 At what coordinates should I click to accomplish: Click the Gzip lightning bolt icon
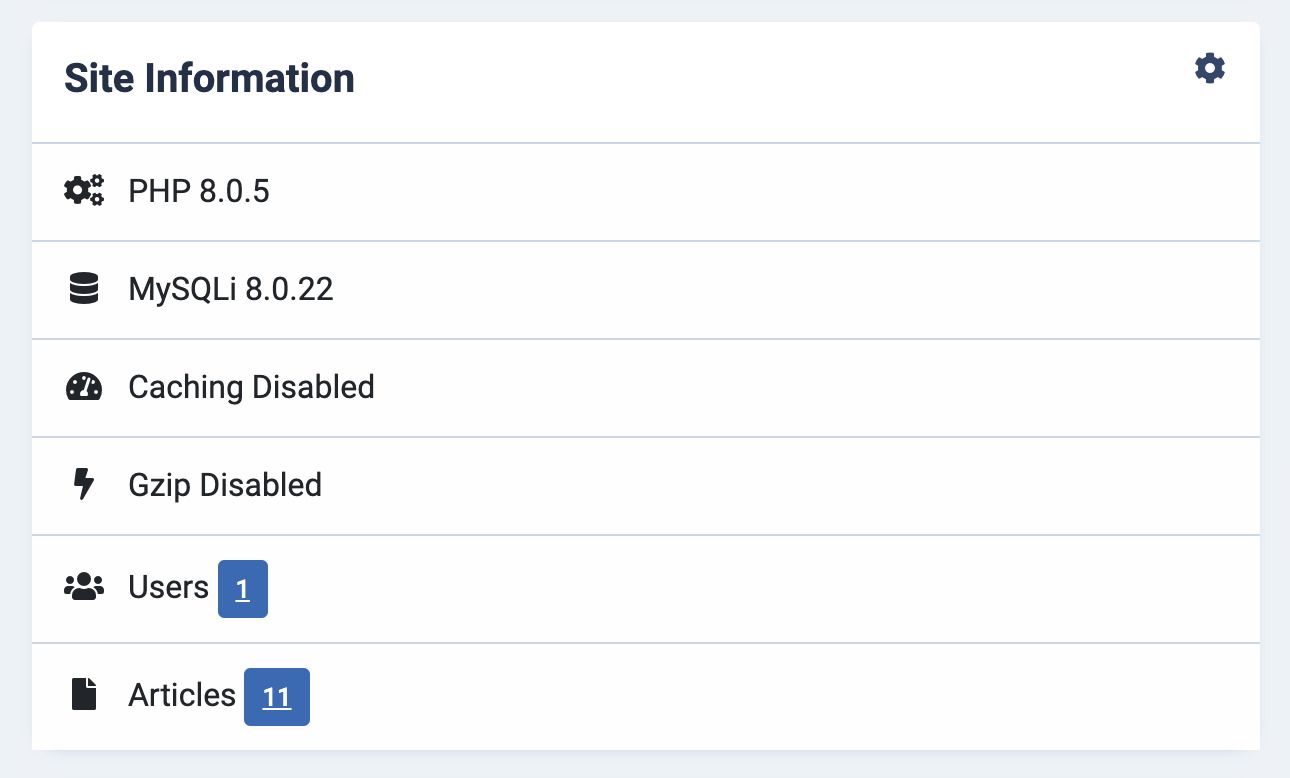tap(84, 485)
